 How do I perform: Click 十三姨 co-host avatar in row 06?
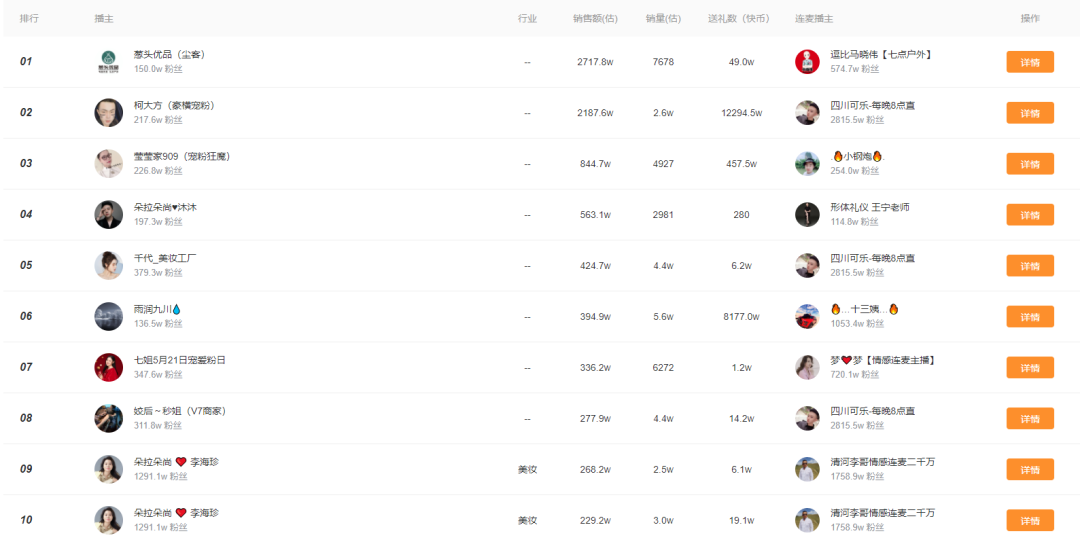tap(807, 317)
